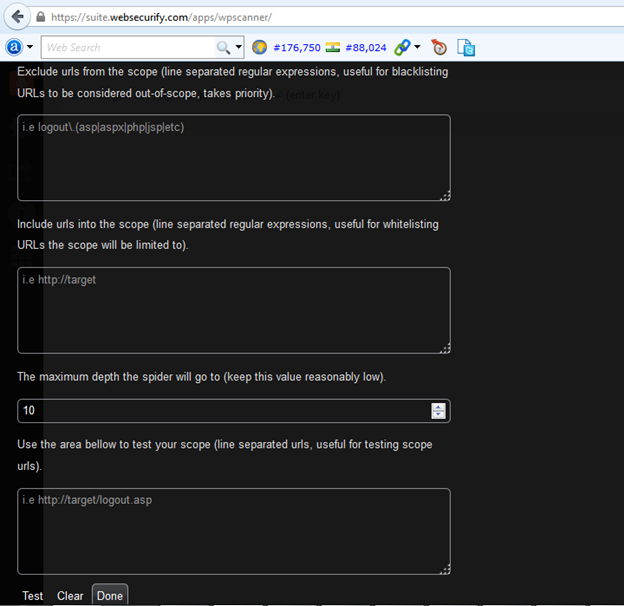Click the test your scope text area
The height and width of the screenshot is (606, 624).
pos(233,531)
